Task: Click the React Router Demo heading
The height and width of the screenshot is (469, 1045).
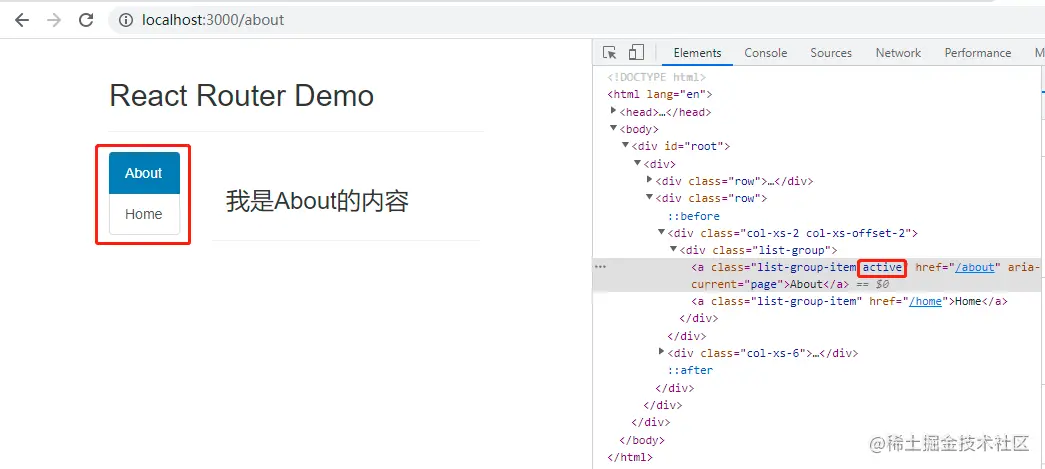Action: pyautogui.click(x=241, y=96)
